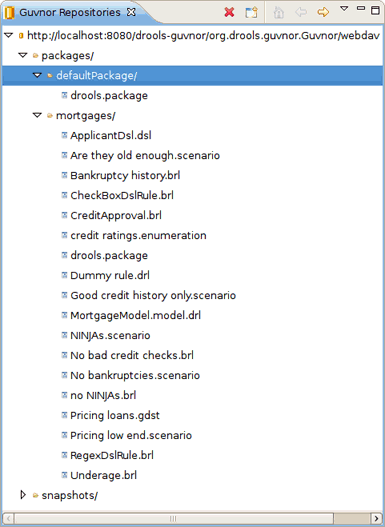
Task: Click file icon beside NINJAs.scenario
Action: 64,335
